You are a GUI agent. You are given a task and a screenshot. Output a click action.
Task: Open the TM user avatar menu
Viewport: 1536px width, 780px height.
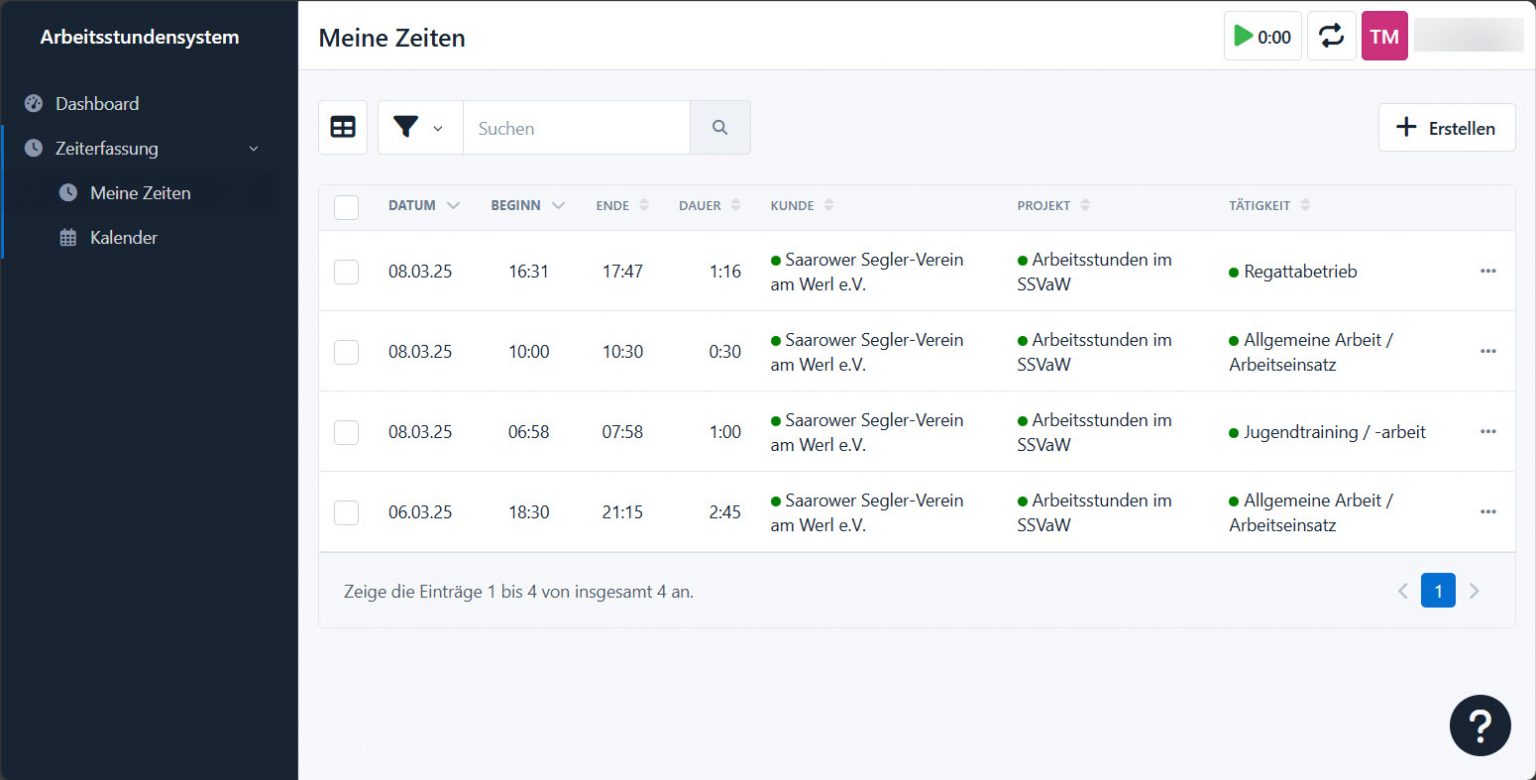(1384, 37)
